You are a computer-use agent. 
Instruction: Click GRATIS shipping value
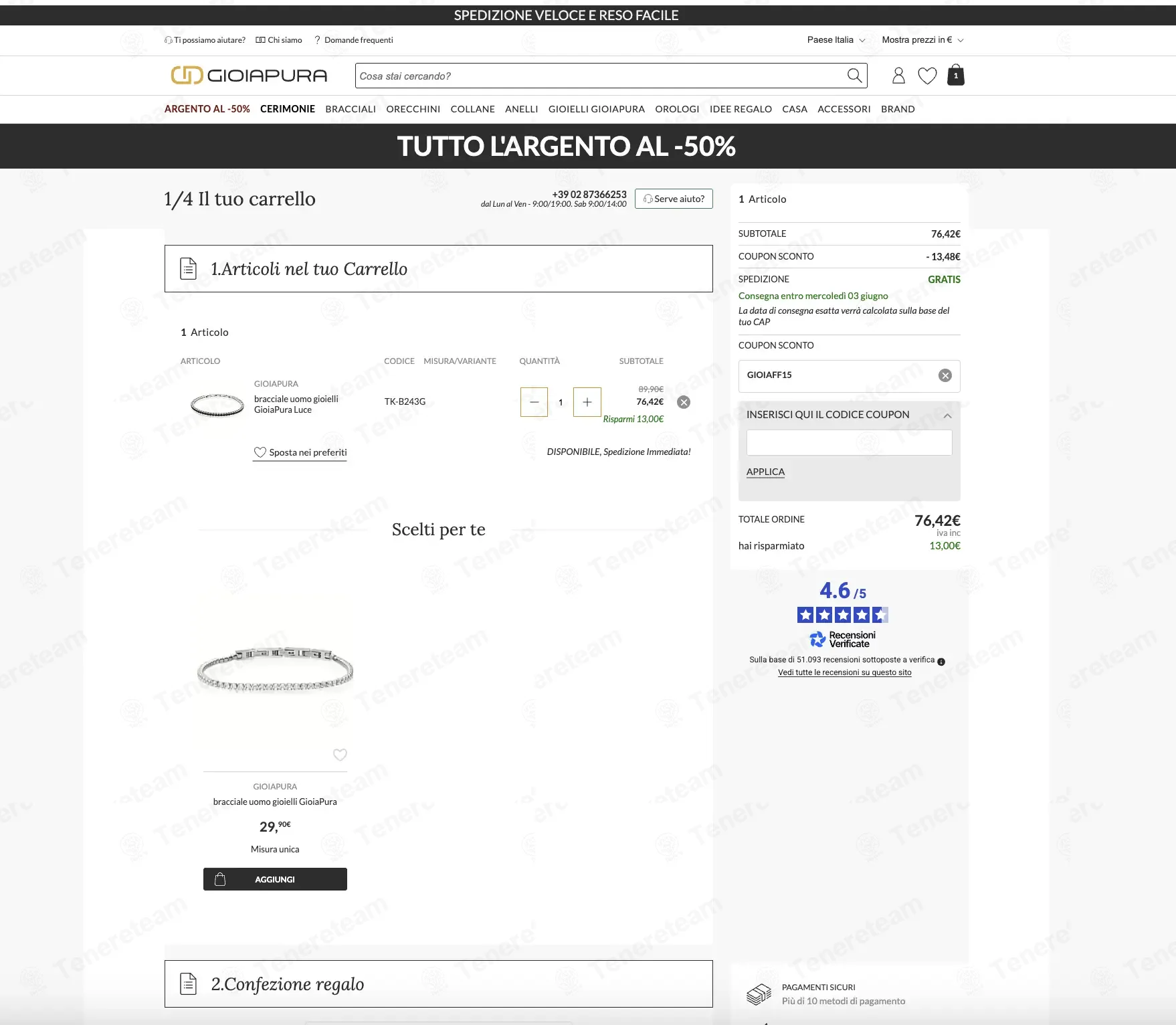[944, 280]
